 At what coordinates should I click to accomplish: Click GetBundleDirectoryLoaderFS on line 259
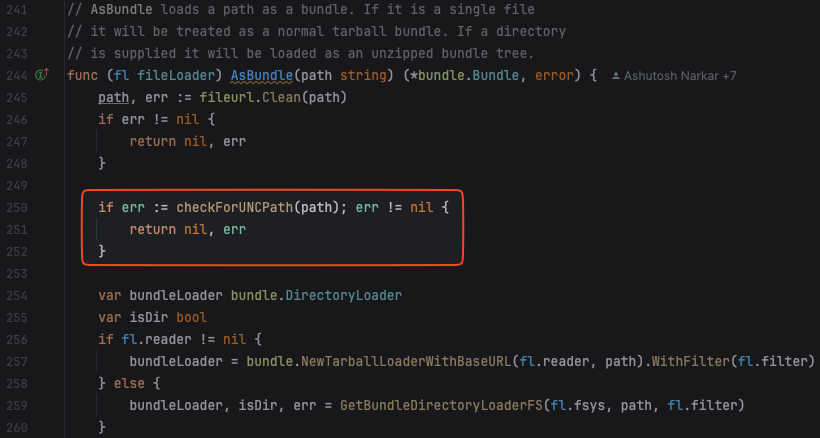coord(441,405)
